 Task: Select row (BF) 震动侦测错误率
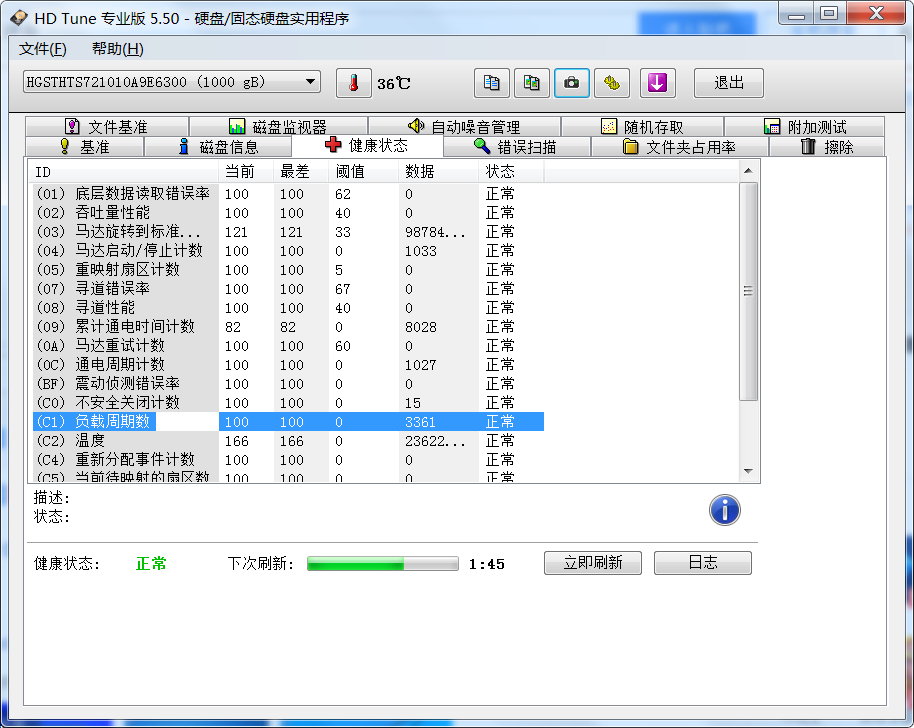pyautogui.click(x=289, y=384)
